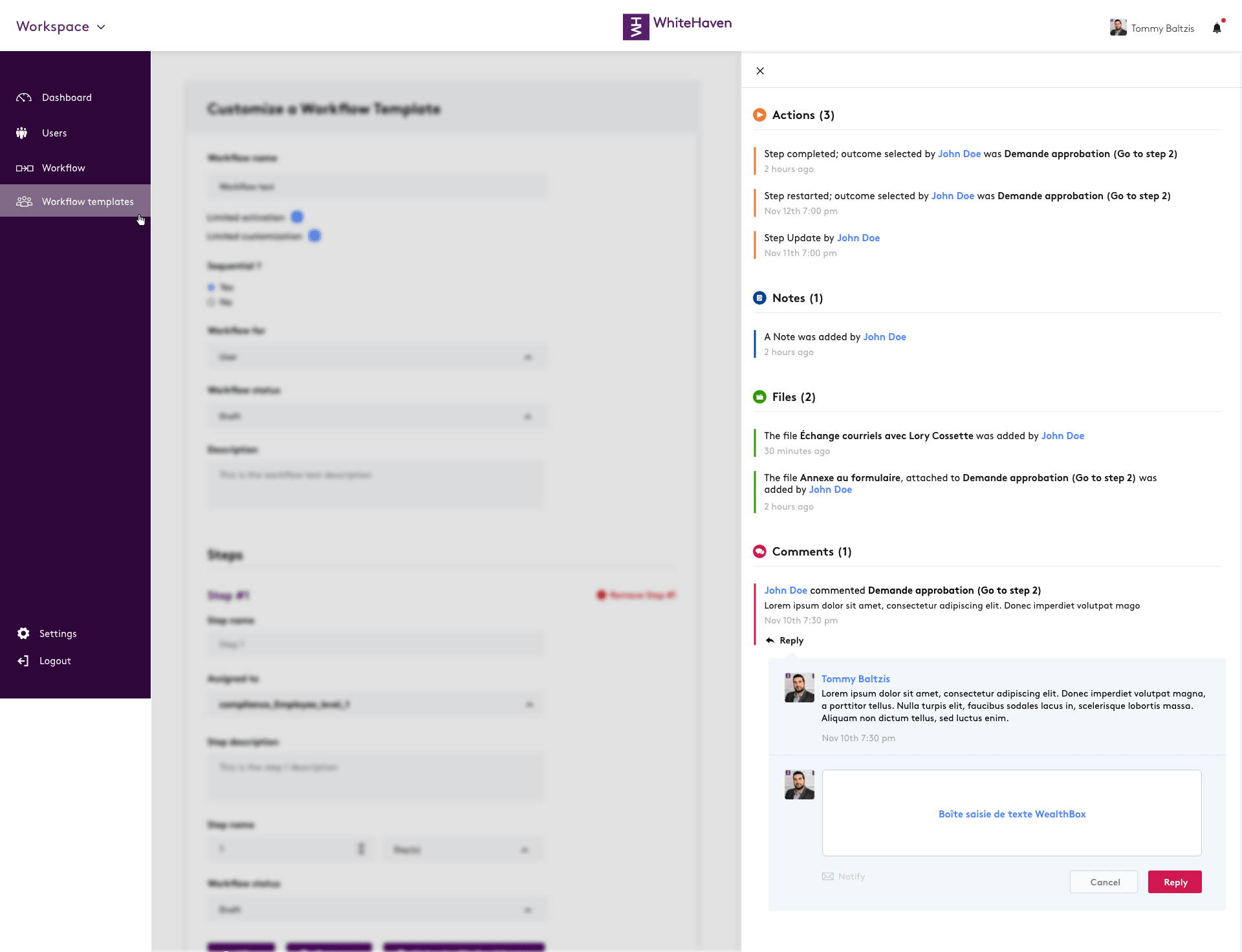1242x952 pixels.
Task: Open the Dashboard gauge icon
Action: tap(24, 98)
